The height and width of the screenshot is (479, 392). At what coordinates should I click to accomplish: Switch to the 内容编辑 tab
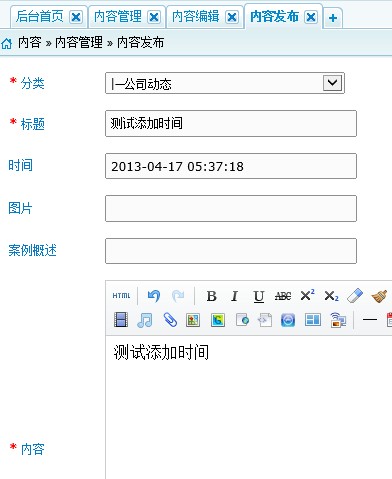196,16
